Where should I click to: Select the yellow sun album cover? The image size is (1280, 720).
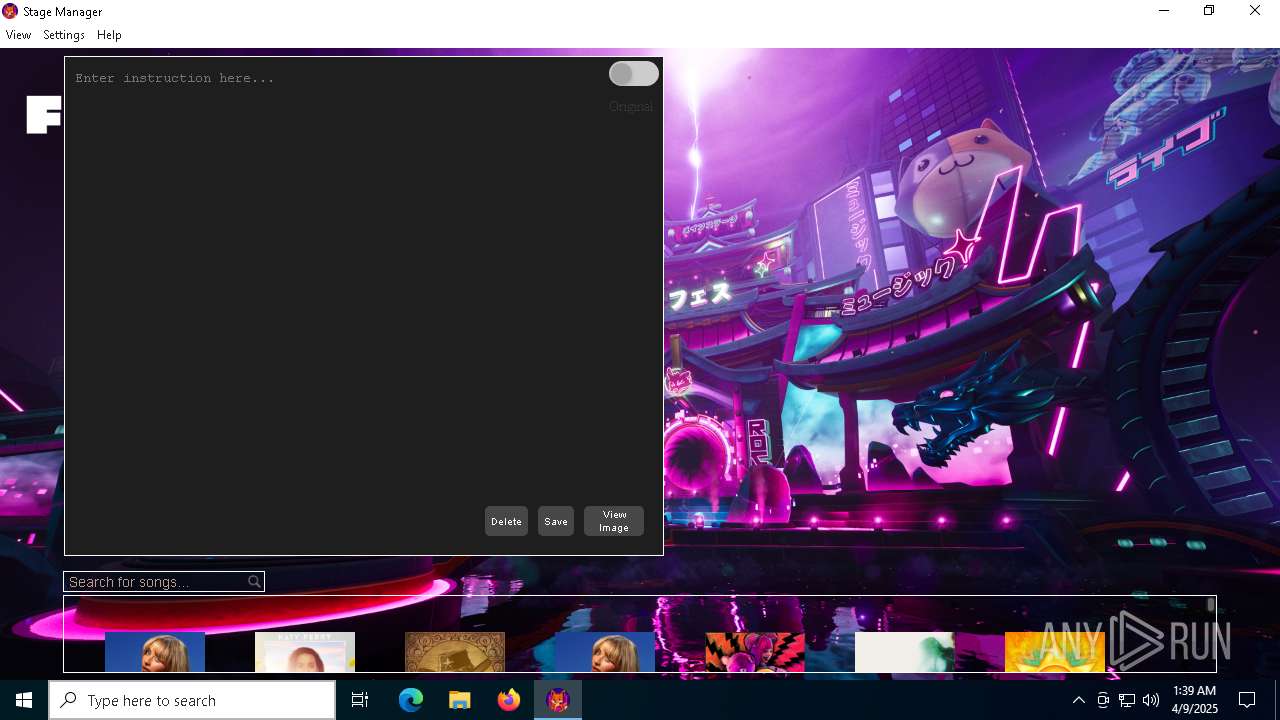1055,652
